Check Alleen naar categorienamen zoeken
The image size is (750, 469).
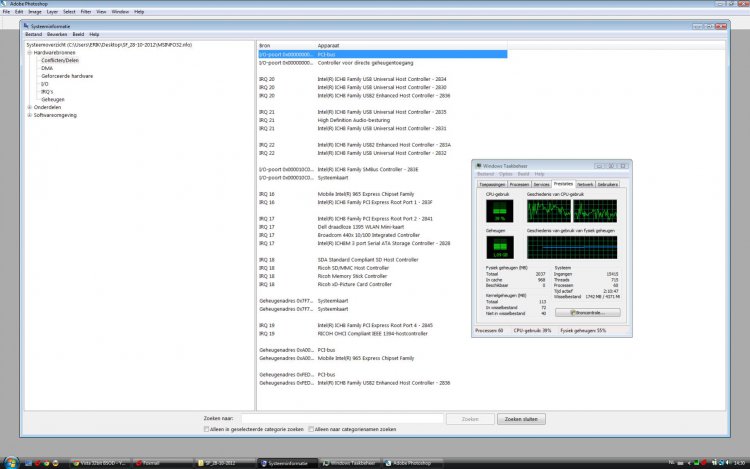[x=311, y=429]
